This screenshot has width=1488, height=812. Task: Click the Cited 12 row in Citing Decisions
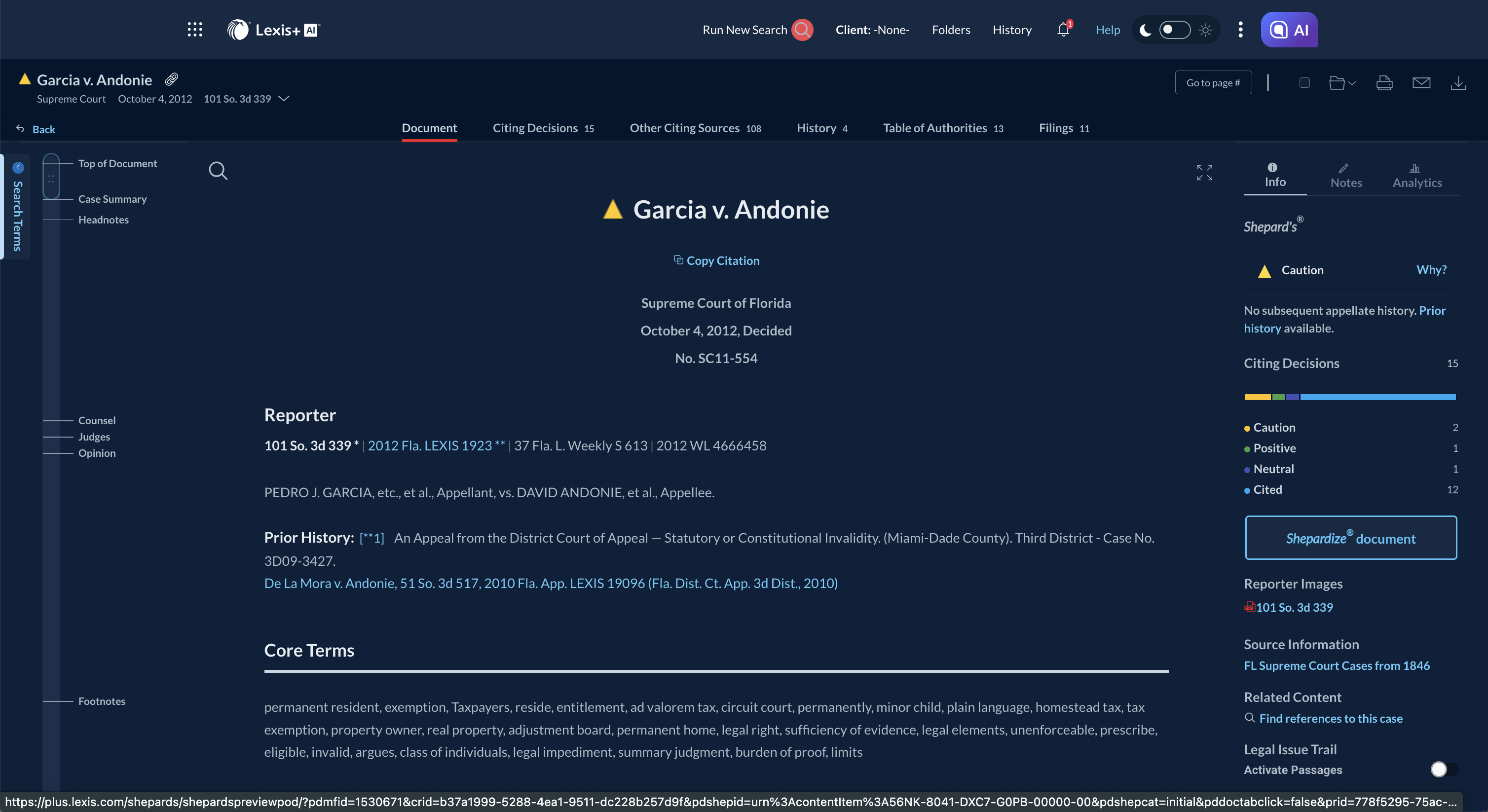[1350, 489]
